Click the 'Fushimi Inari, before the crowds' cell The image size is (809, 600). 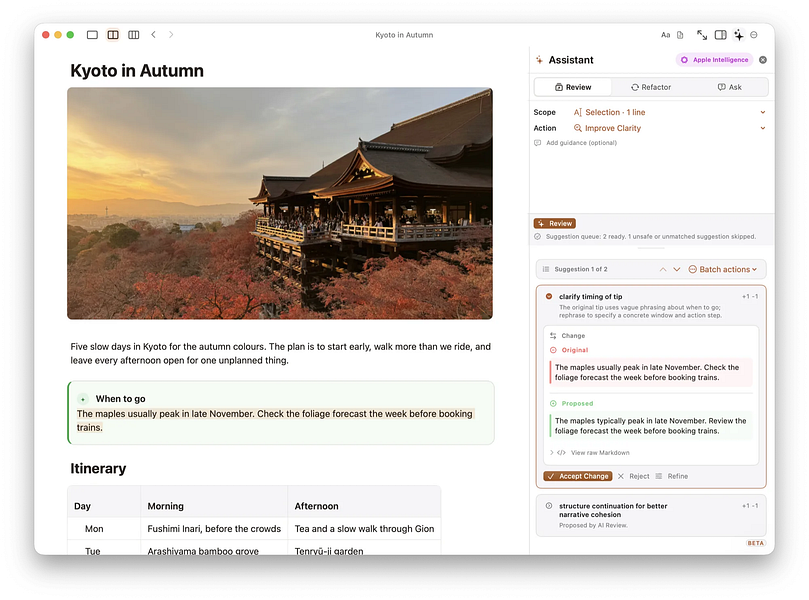[214, 529]
